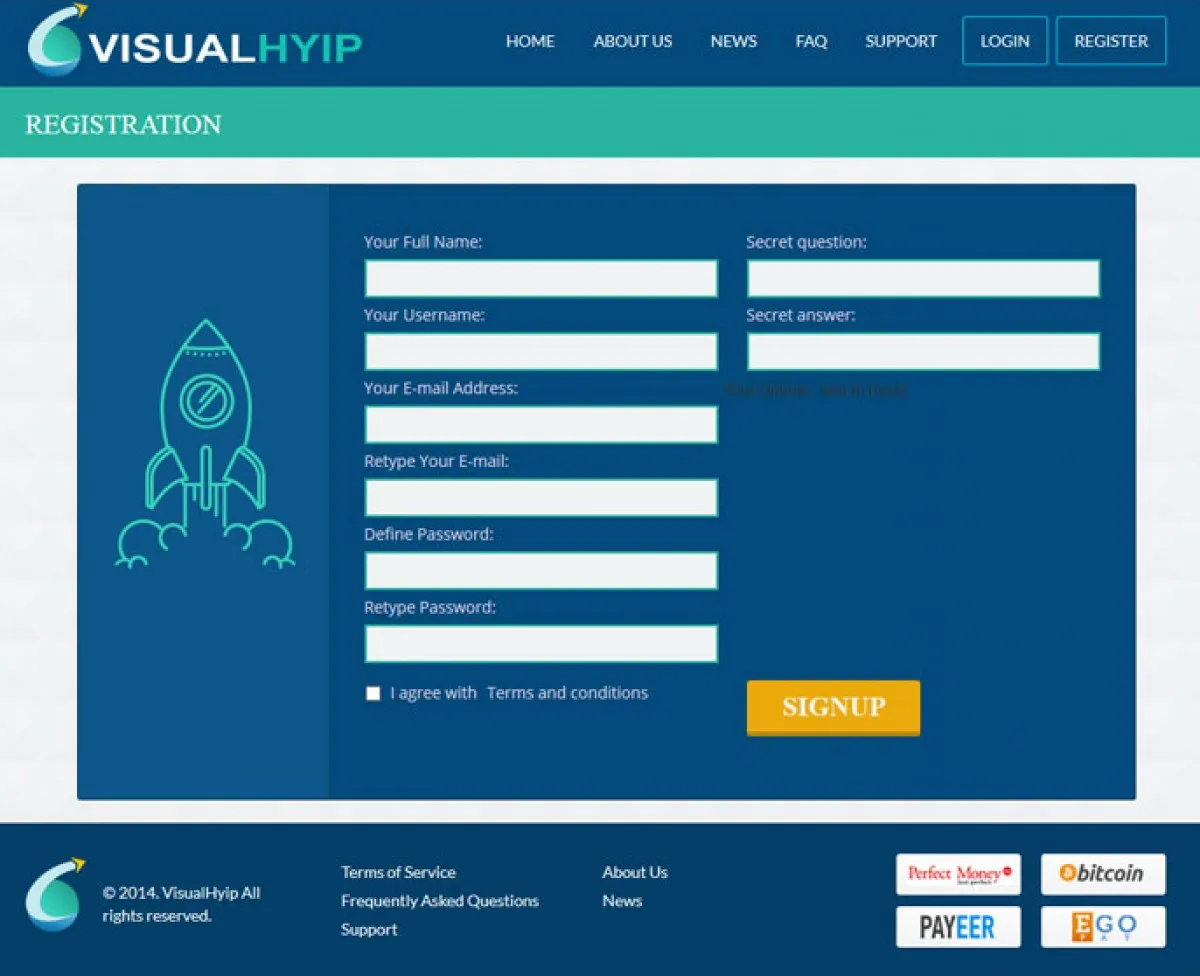The width and height of the screenshot is (1200, 976).
Task: Go to the HOME page
Action: 530,41
